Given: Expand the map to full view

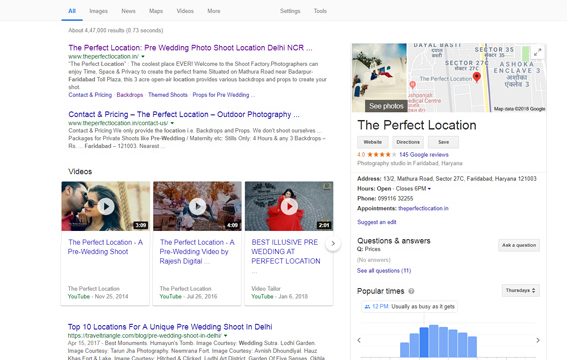Looking at the screenshot, I should 537,52.
